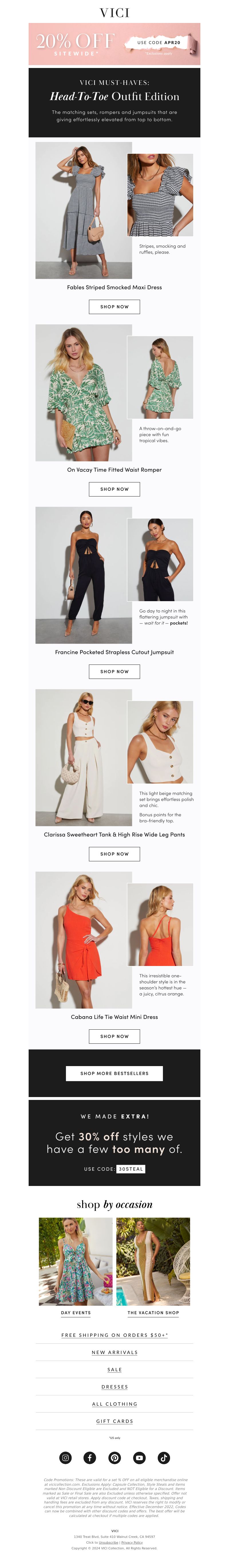
Task: Open the TikTok social icon
Action: click(164, 1457)
